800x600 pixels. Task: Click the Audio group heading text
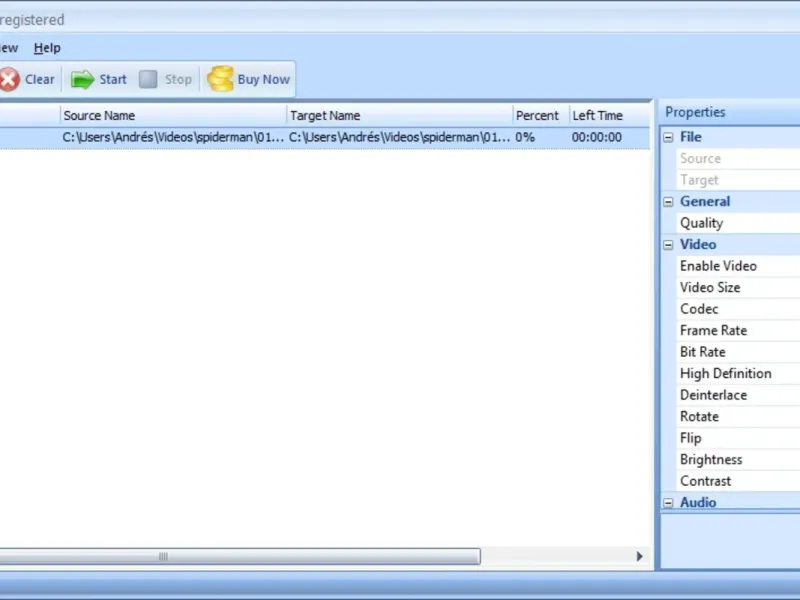coord(698,503)
